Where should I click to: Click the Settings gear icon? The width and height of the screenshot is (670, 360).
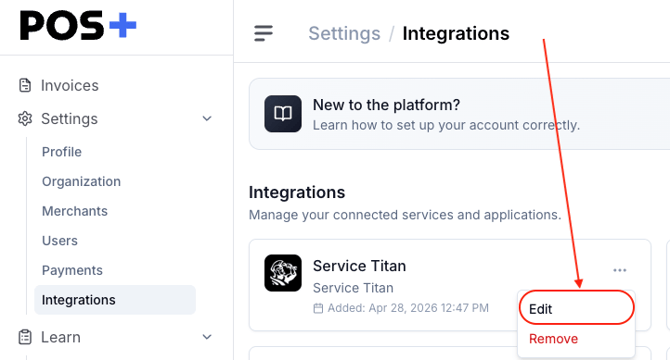pos(25,119)
